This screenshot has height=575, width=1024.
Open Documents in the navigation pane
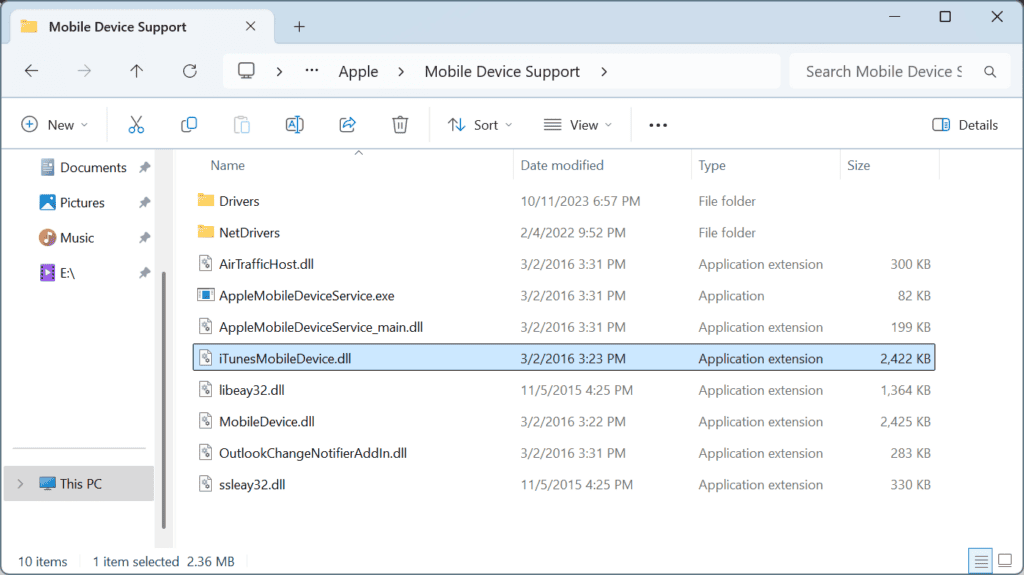(x=93, y=167)
